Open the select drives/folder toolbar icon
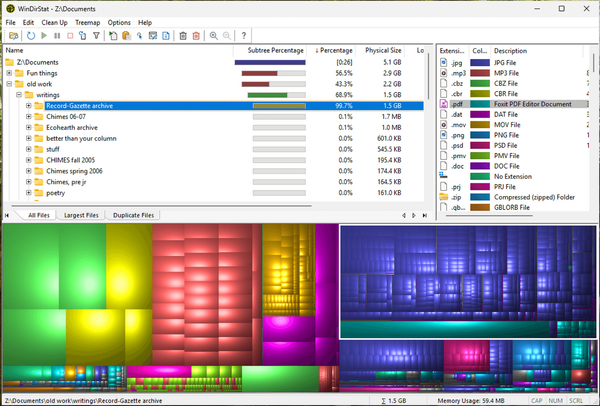 point(13,36)
